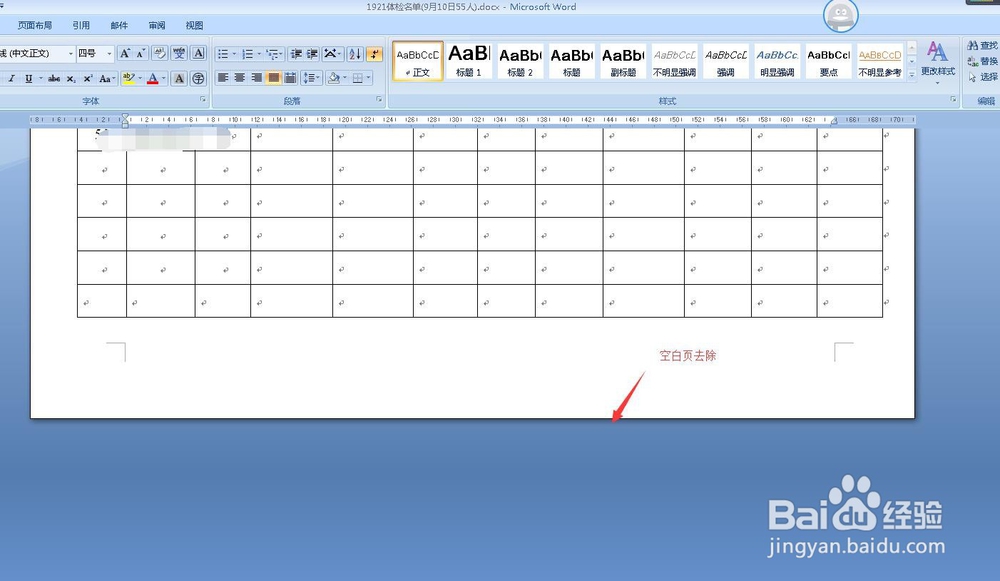Switch to the 视图 tab
Screen dimensions: 1000x581
coord(195,26)
